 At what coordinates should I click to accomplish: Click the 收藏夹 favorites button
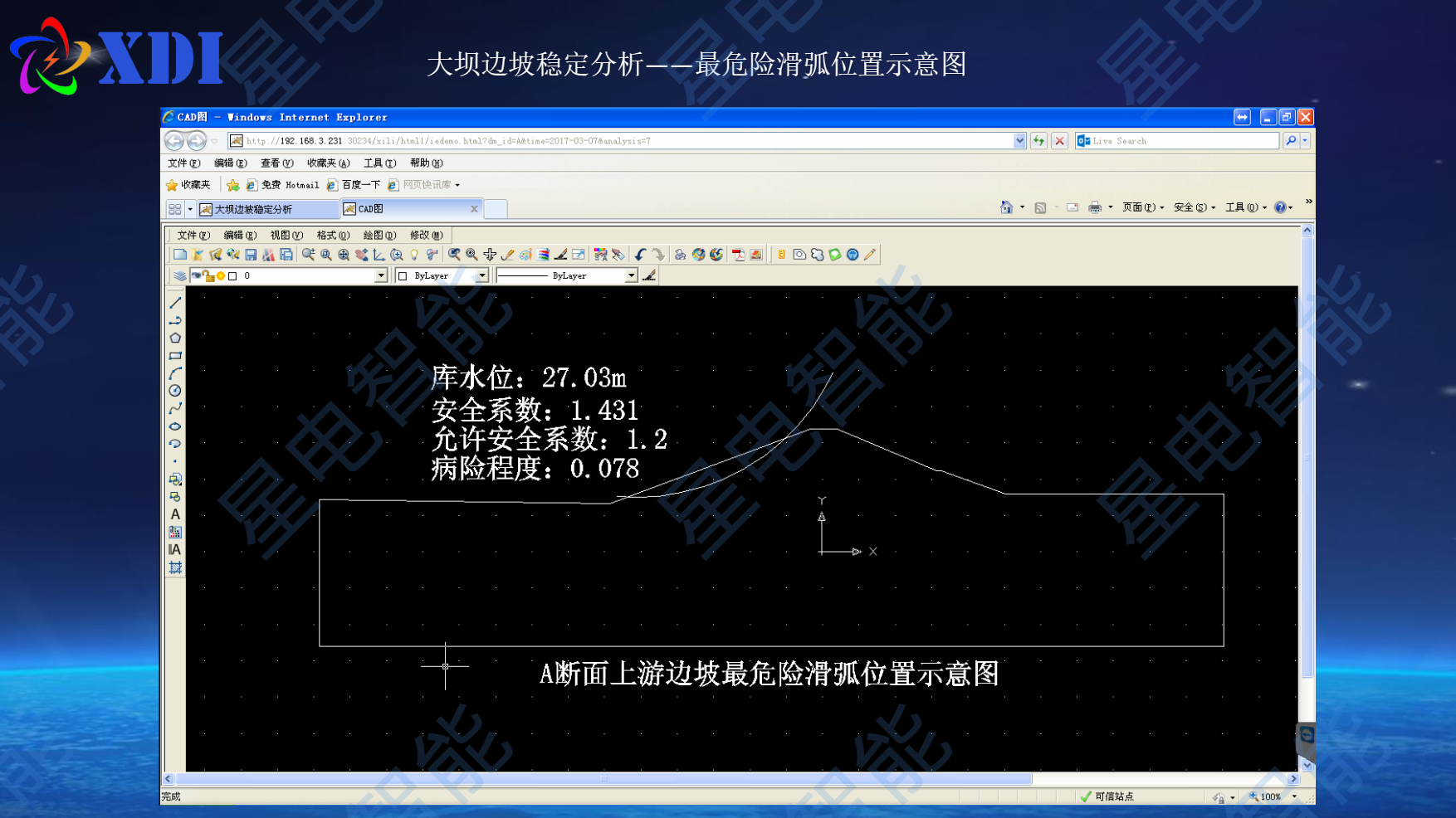tap(188, 185)
